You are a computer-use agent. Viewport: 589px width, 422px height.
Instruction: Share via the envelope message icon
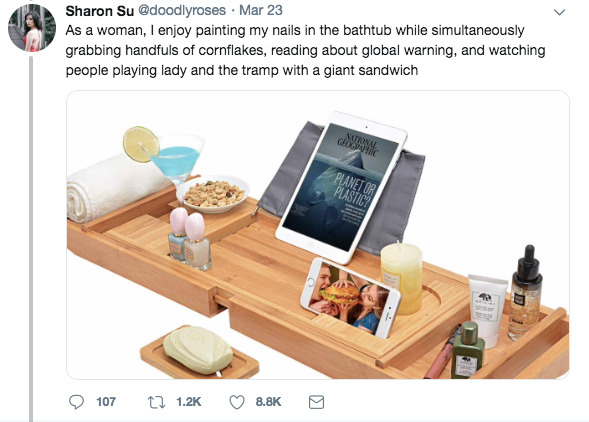pyautogui.click(x=316, y=402)
